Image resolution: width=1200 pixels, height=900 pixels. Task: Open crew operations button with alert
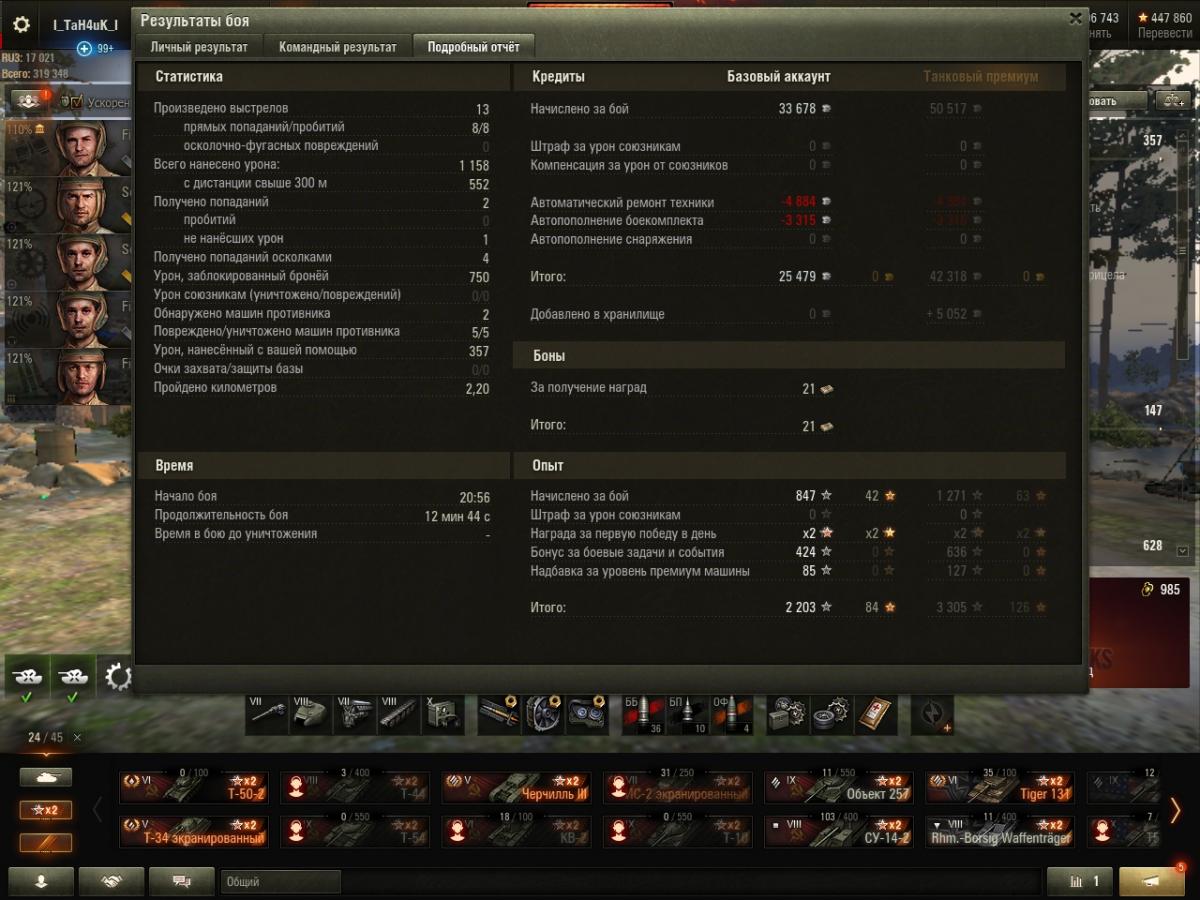30,101
